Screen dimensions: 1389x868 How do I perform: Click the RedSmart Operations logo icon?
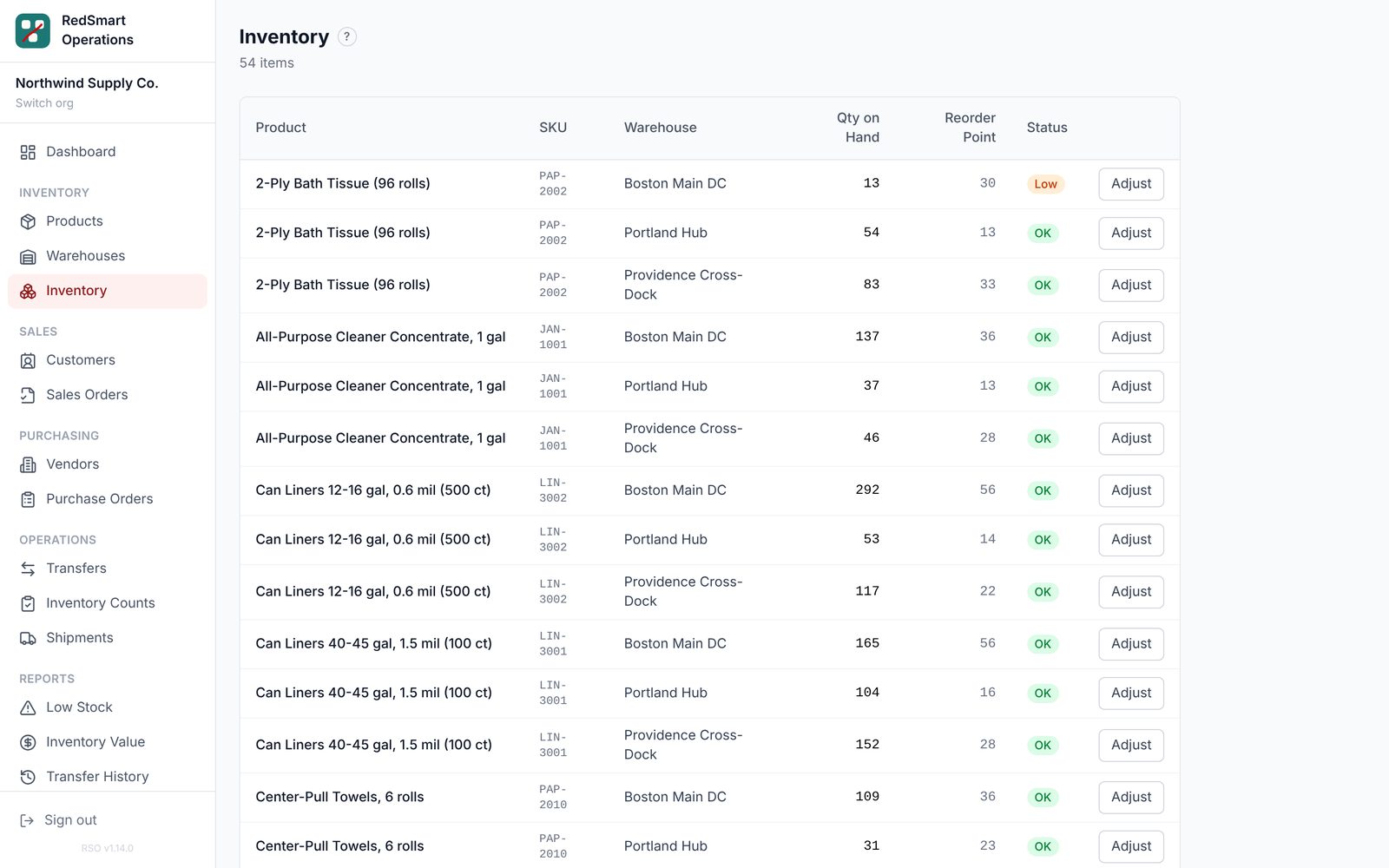[x=33, y=30]
